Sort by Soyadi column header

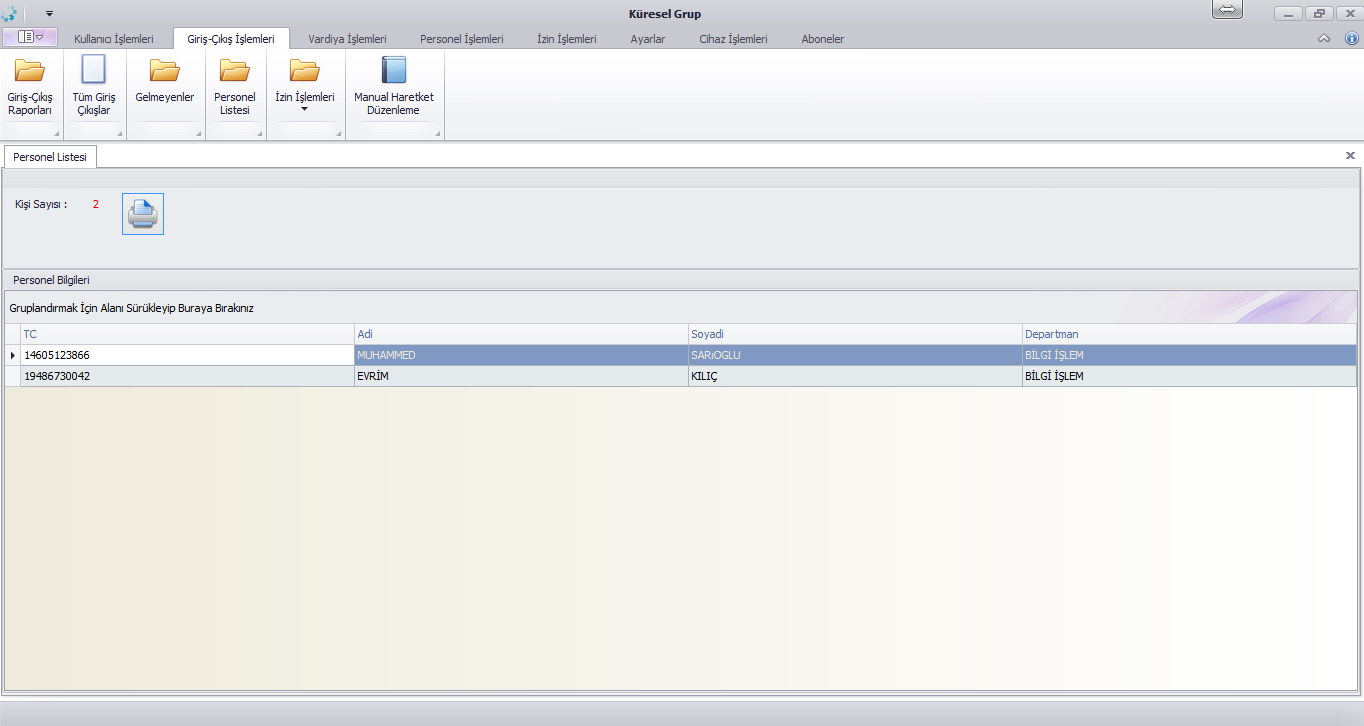(x=855, y=334)
